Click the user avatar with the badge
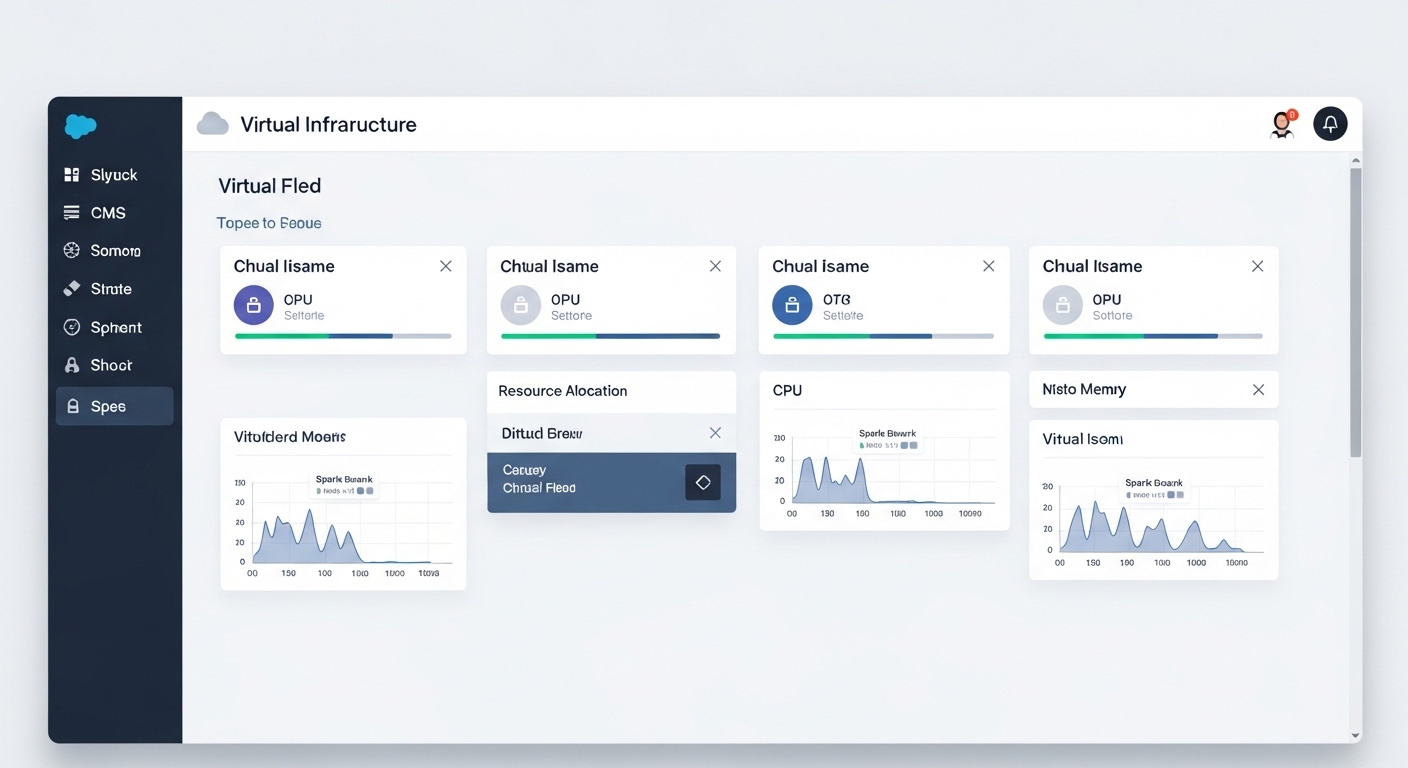Image resolution: width=1408 pixels, height=768 pixels. point(1282,125)
